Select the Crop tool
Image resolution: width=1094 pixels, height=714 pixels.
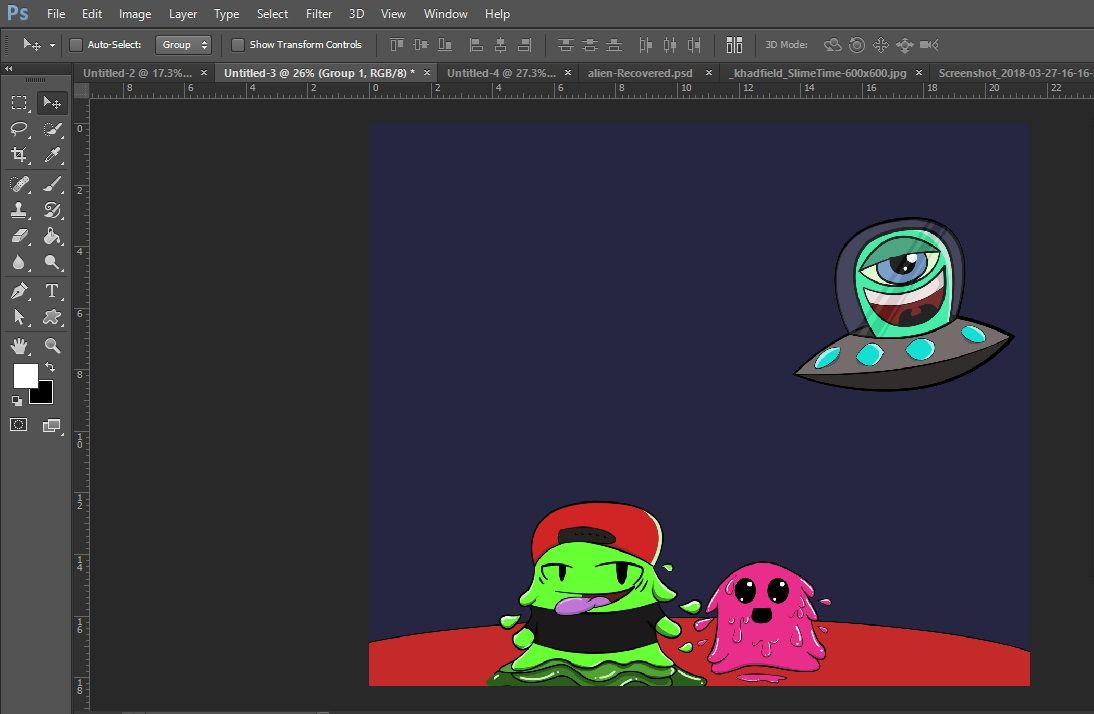pyautogui.click(x=19, y=154)
